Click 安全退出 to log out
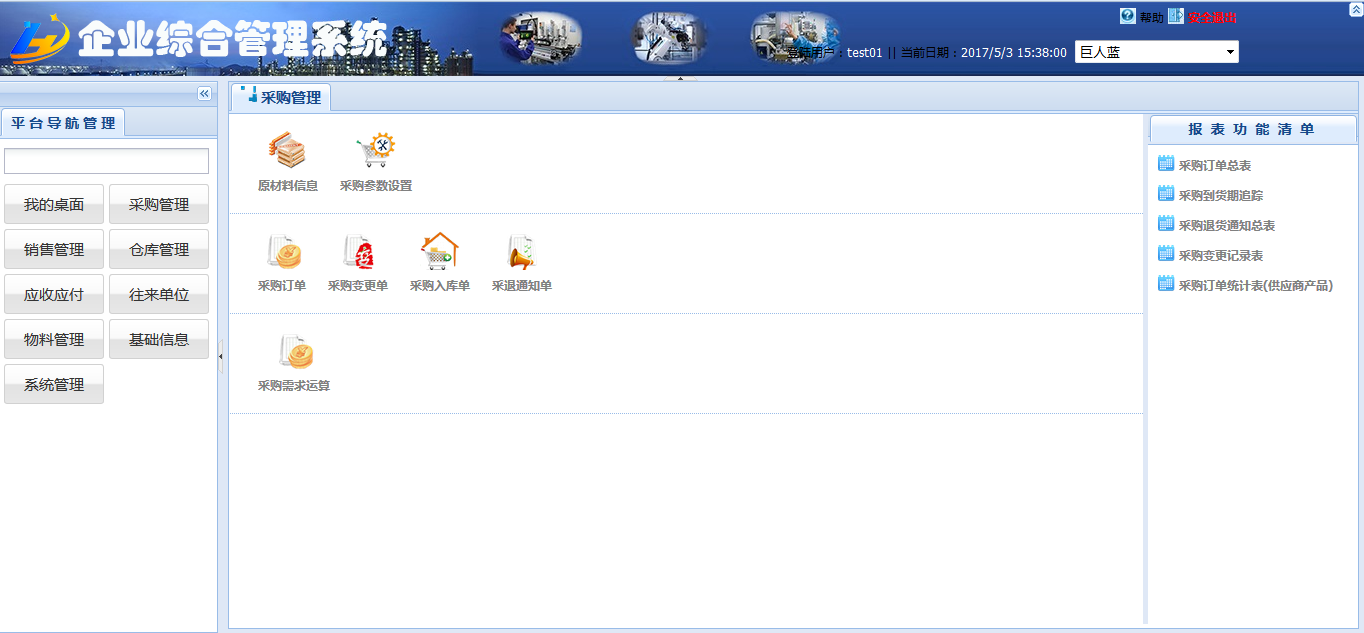Viewport: 1364px width, 633px height. point(1212,17)
